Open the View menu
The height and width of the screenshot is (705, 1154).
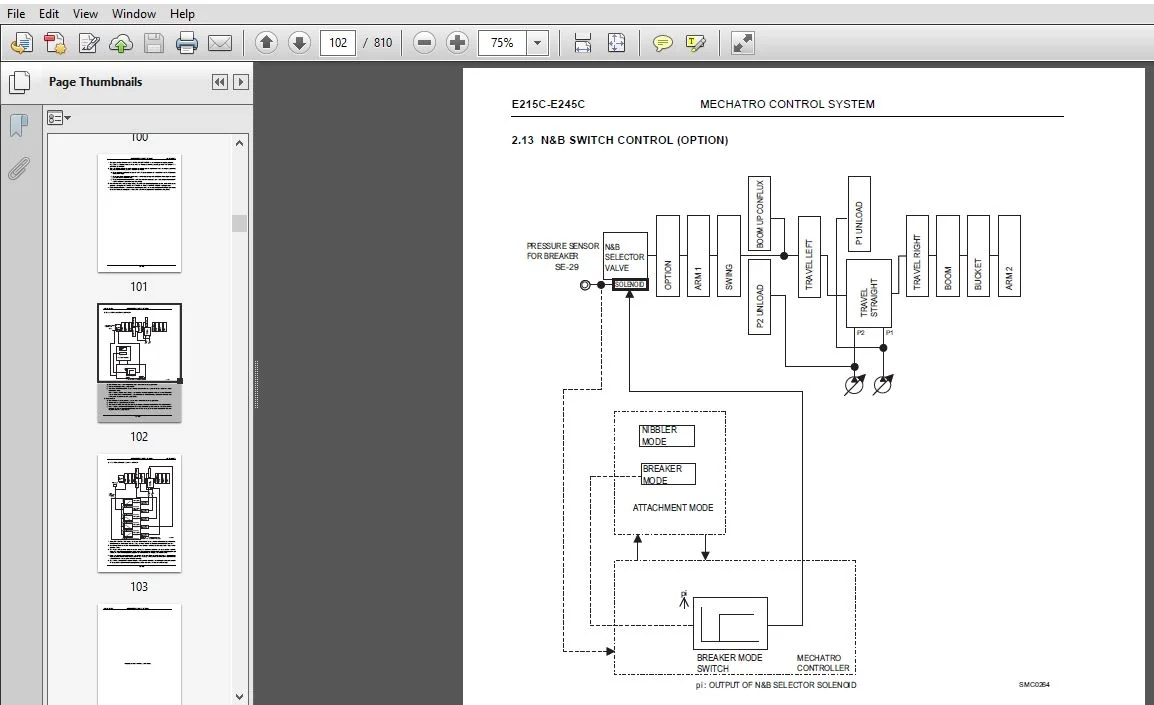(x=85, y=13)
